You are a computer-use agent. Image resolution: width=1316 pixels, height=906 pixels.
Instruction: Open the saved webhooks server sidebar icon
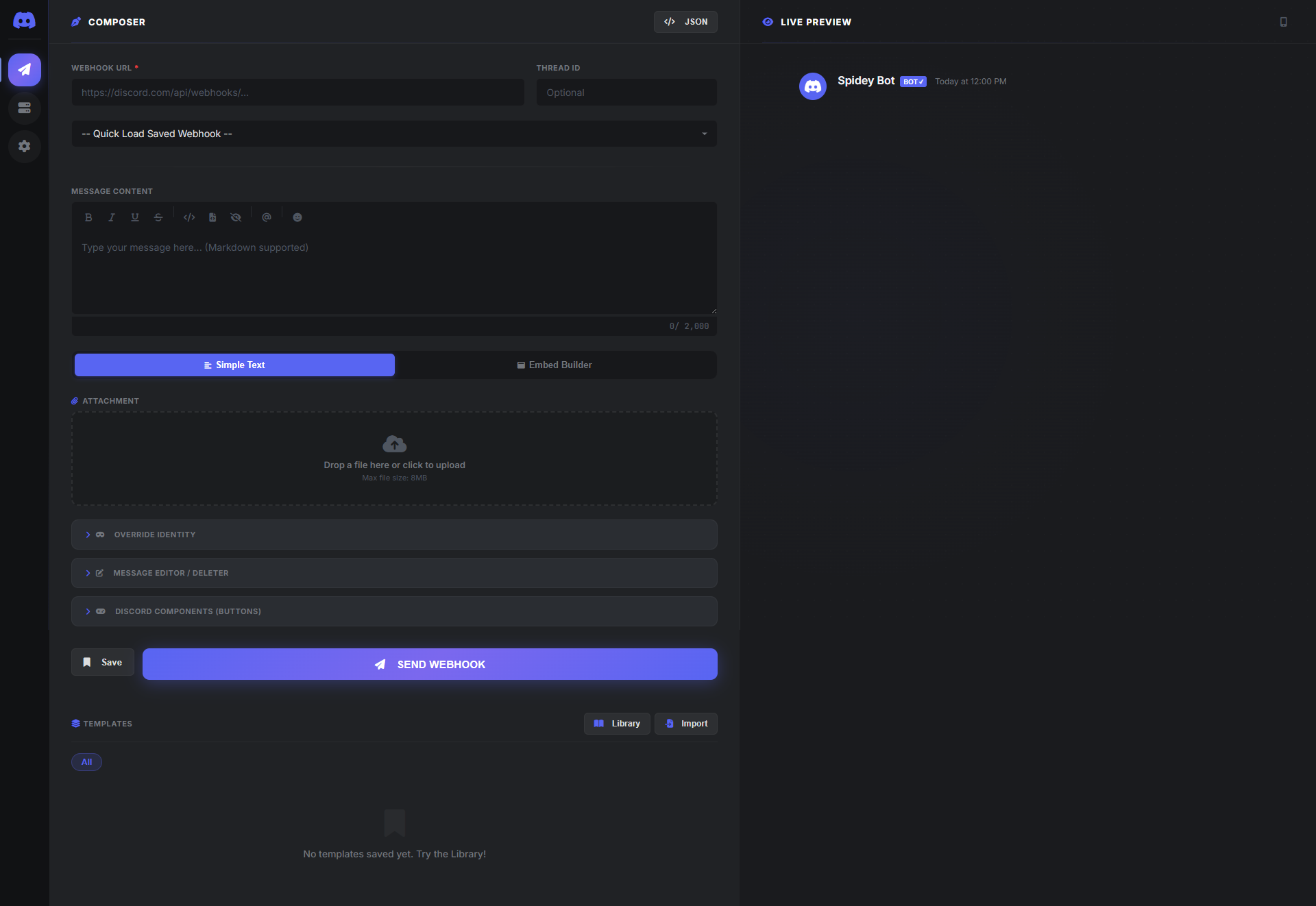[25, 108]
